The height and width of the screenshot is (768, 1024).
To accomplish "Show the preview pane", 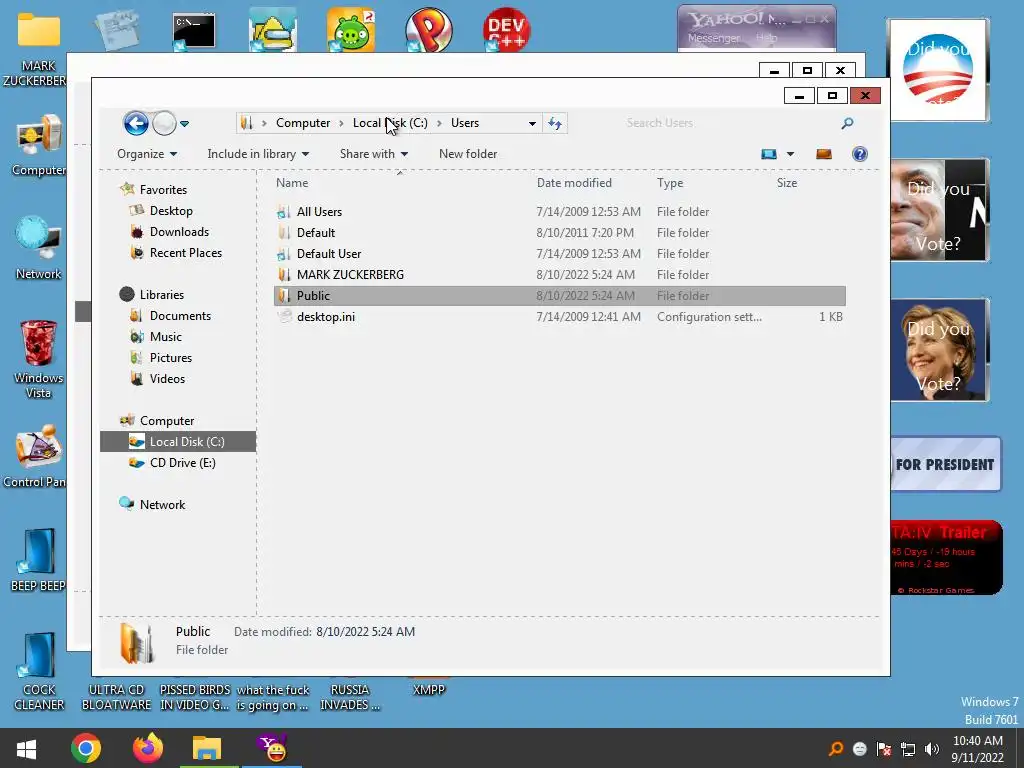I will [x=824, y=154].
